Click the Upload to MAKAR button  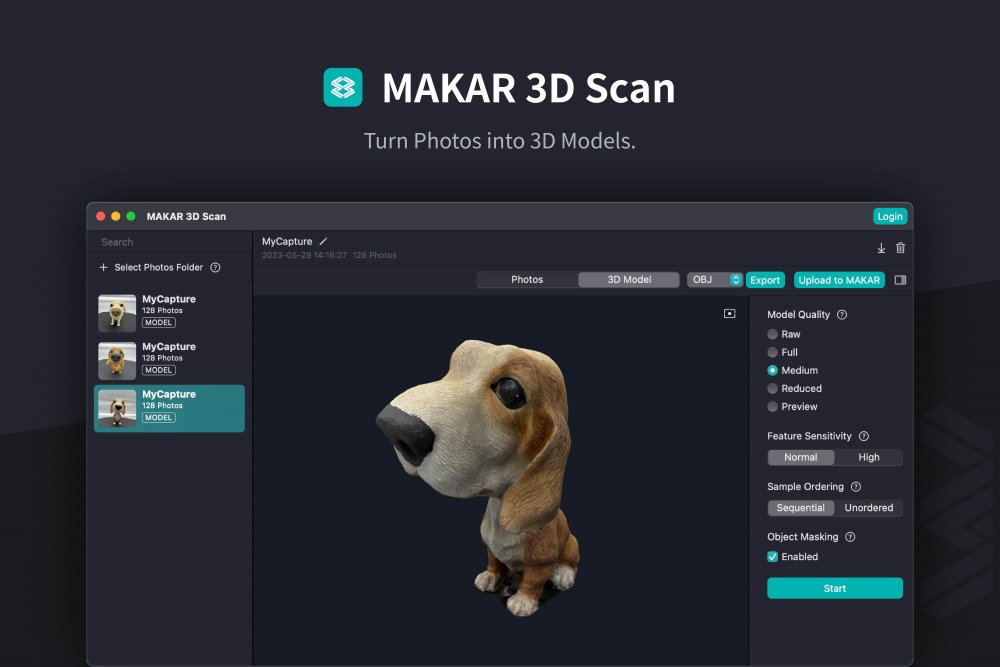tap(839, 280)
